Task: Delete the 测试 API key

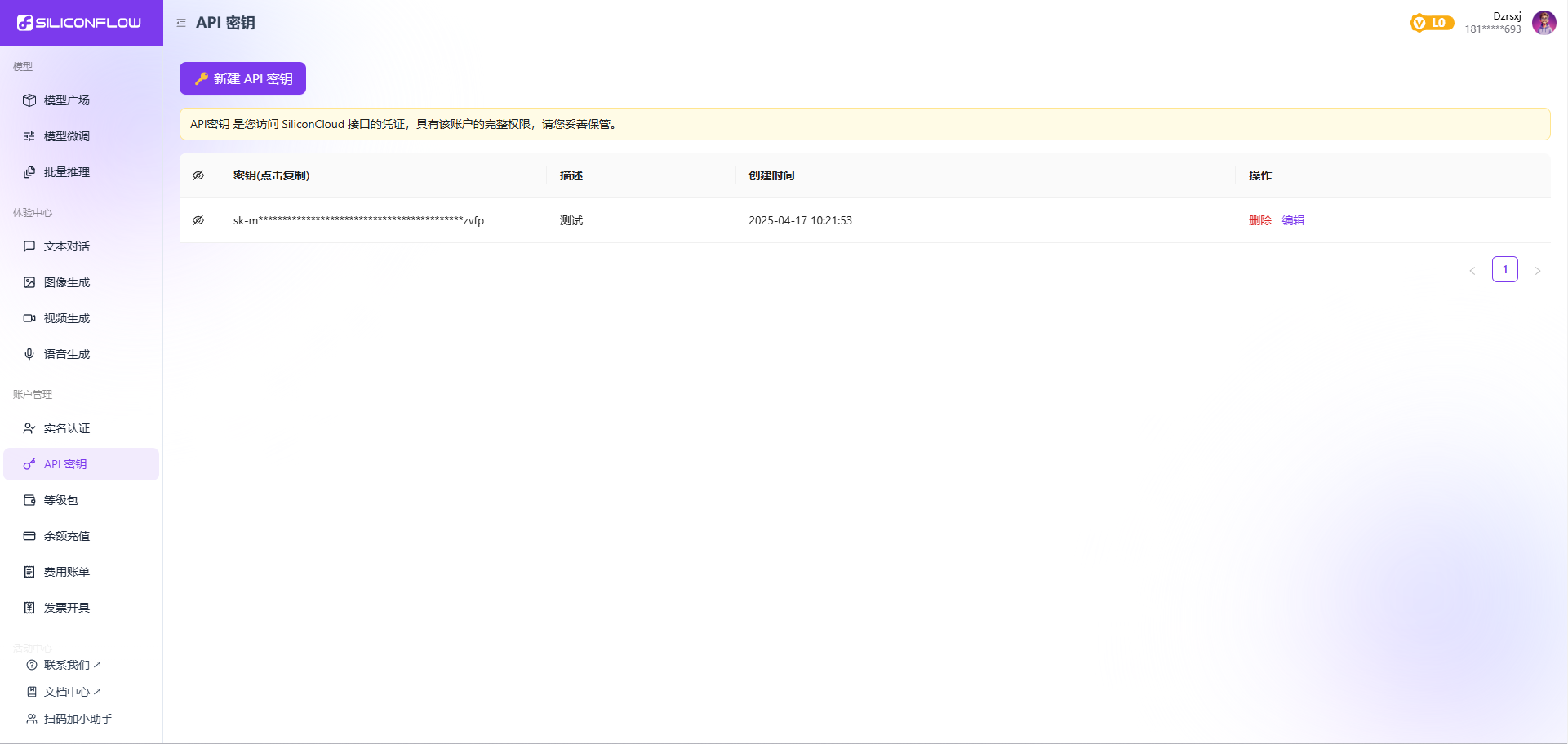Action: (1259, 220)
